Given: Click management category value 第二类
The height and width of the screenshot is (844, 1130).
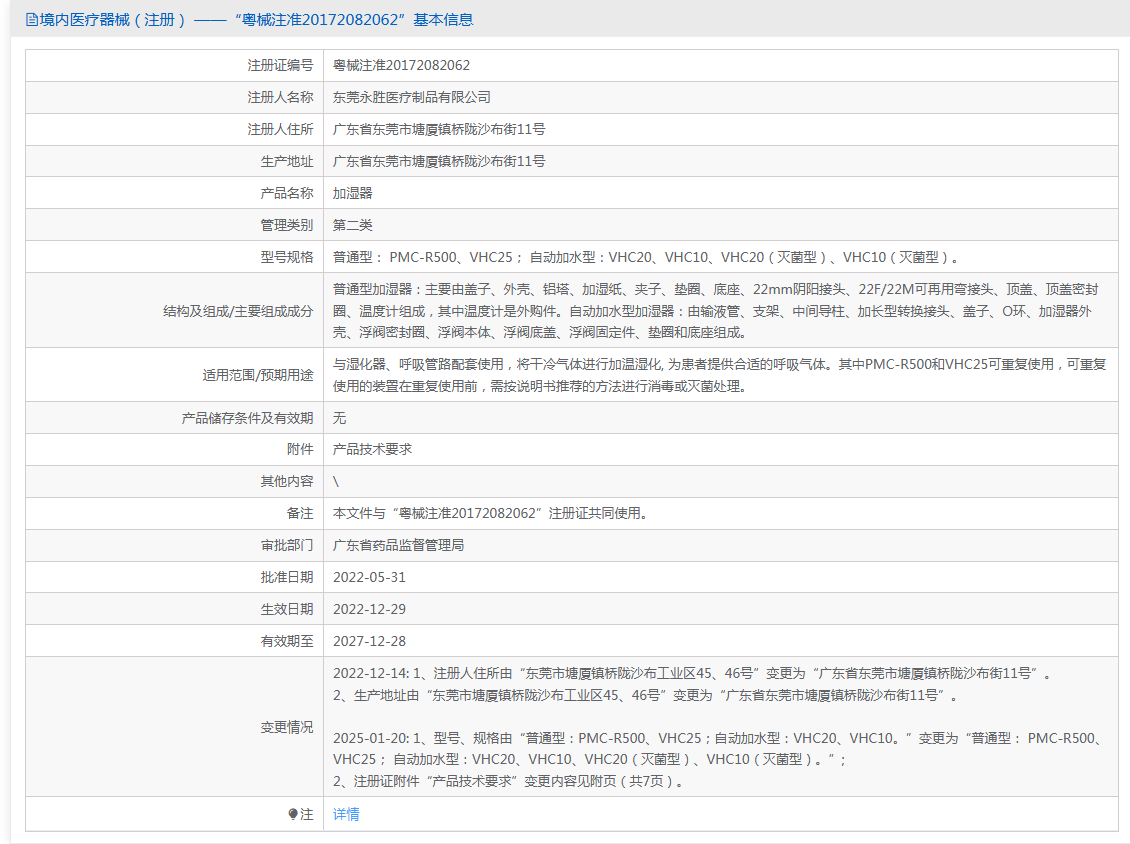Looking at the screenshot, I should pos(352,225).
